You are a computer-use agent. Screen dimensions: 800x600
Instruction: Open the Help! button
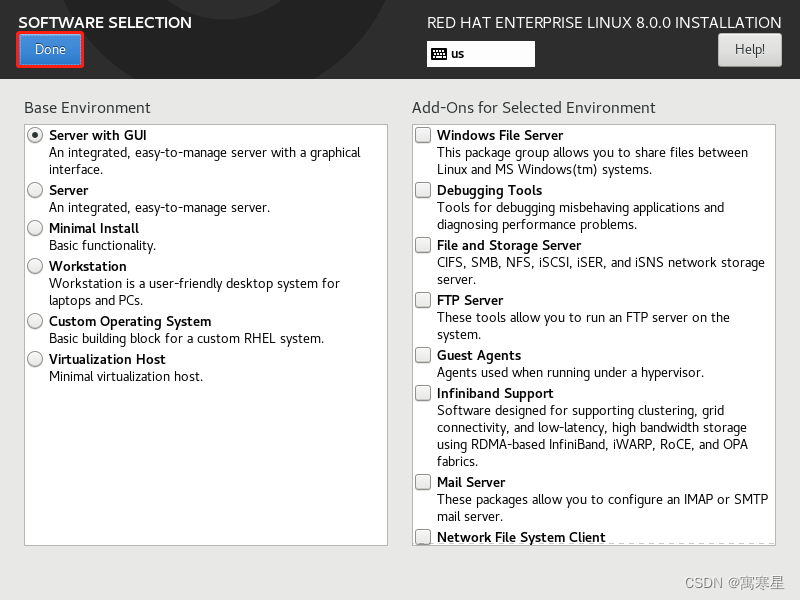point(749,49)
